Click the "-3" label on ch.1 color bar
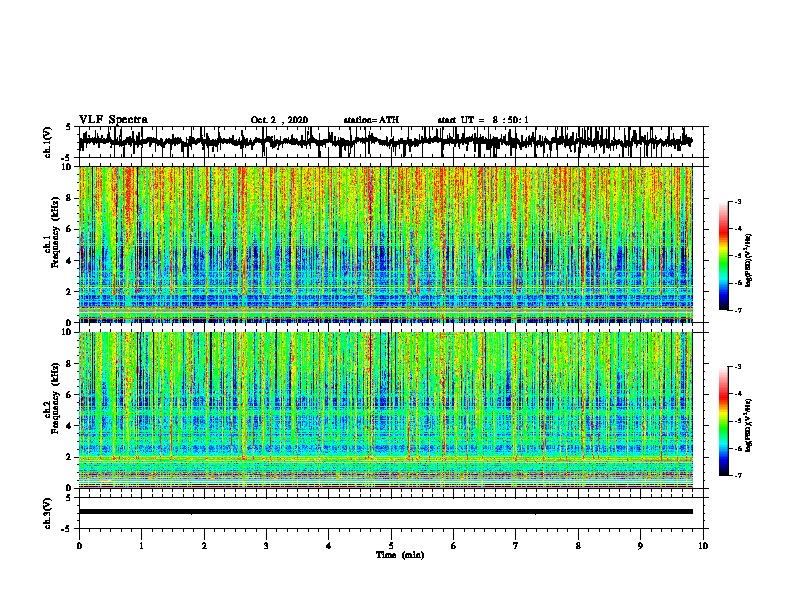This screenshot has width=792, height=612. click(737, 201)
